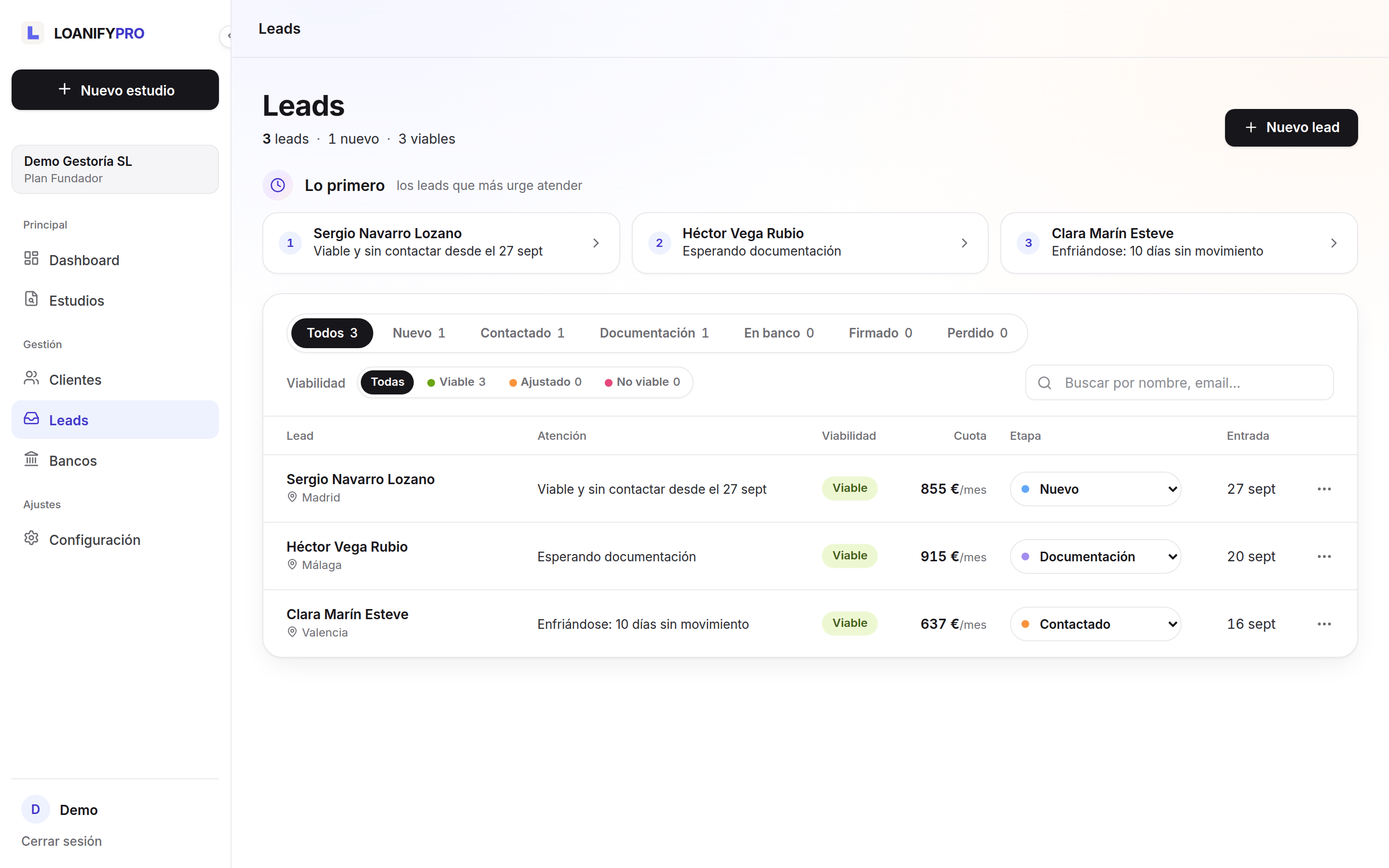This screenshot has width=1389, height=868.
Task: Select the Todas viability filter
Action: [x=387, y=382]
